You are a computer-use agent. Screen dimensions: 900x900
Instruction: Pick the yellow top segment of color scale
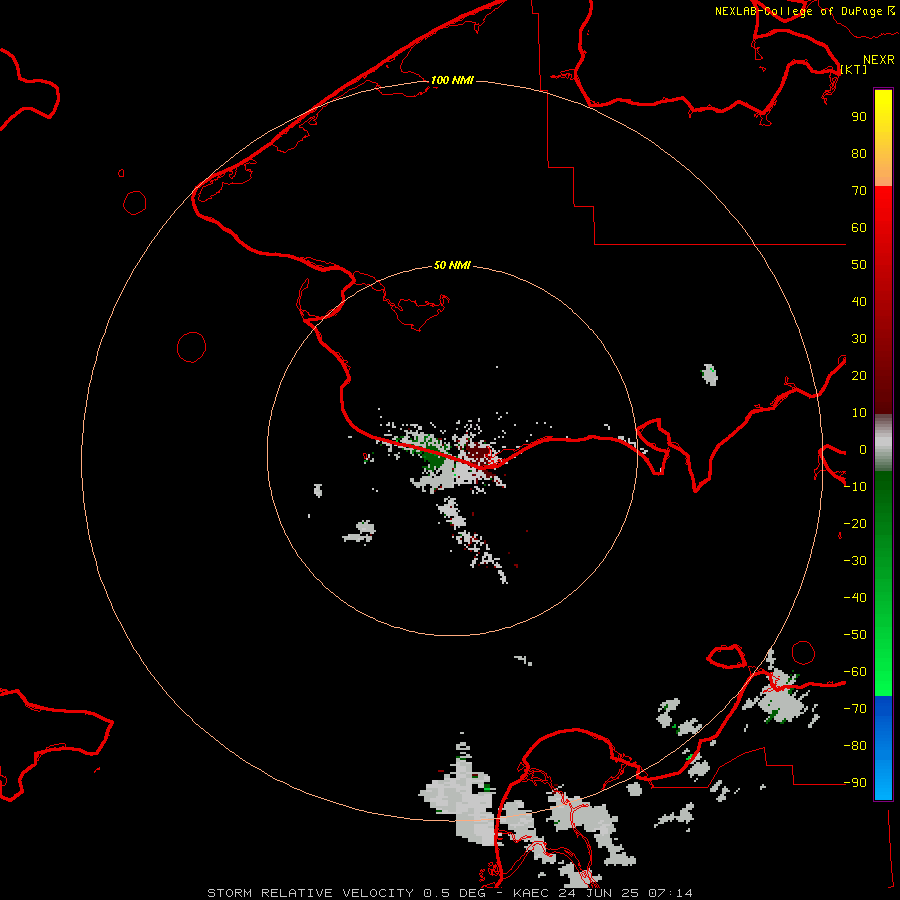(883, 138)
